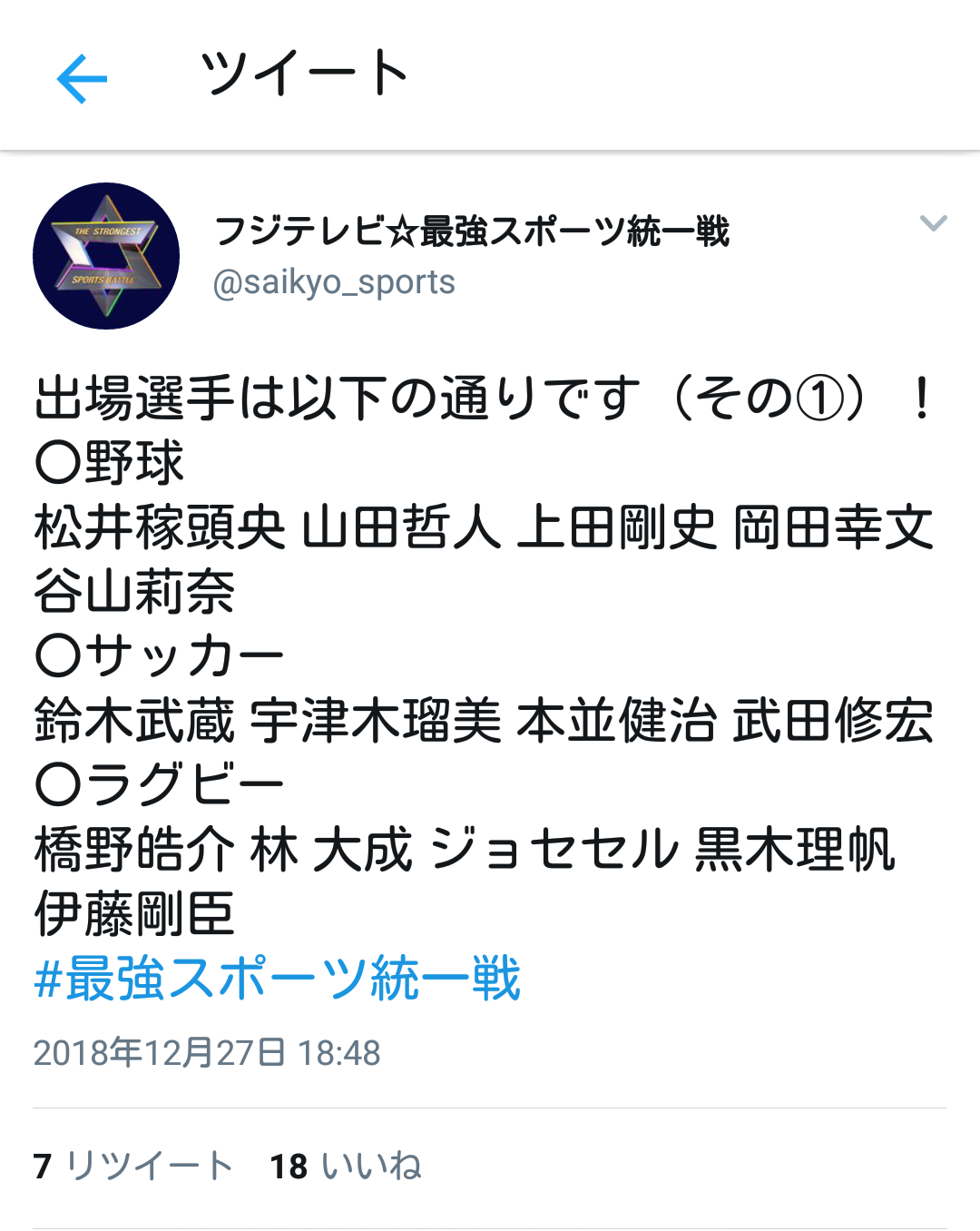Select the name 鈴木武蔵 in the tweet
This screenshot has width=980, height=1231.
click(134, 721)
